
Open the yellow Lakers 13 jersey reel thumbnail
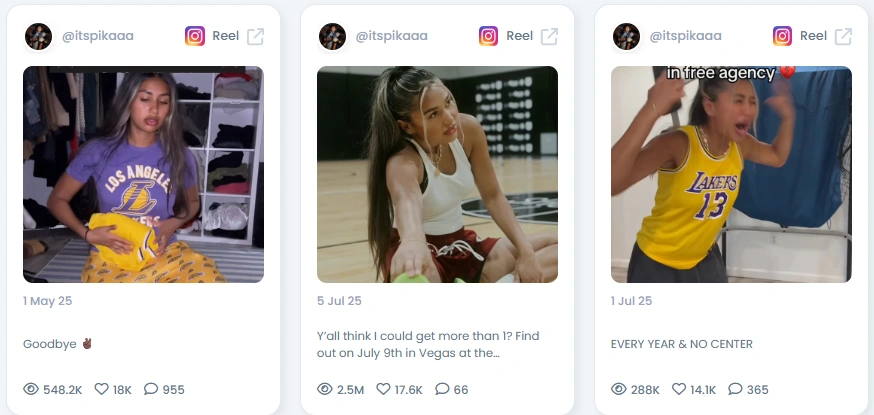(731, 174)
